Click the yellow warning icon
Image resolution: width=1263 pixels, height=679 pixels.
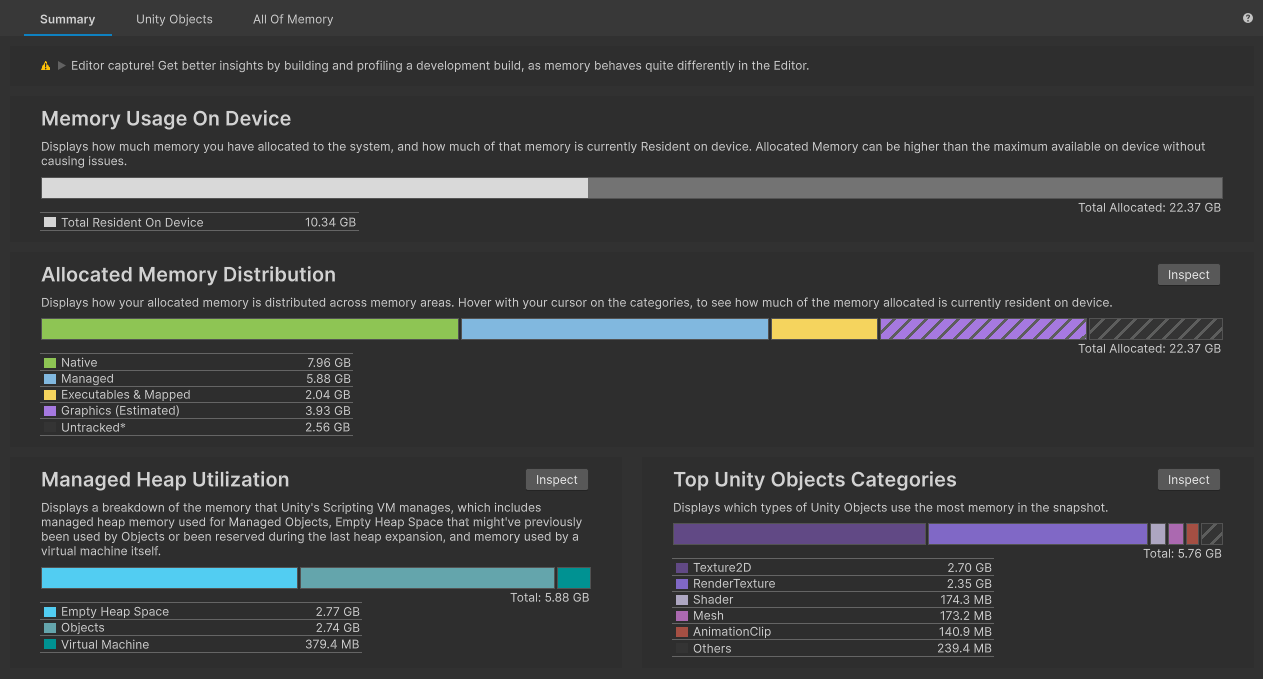click(x=46, y=66)
